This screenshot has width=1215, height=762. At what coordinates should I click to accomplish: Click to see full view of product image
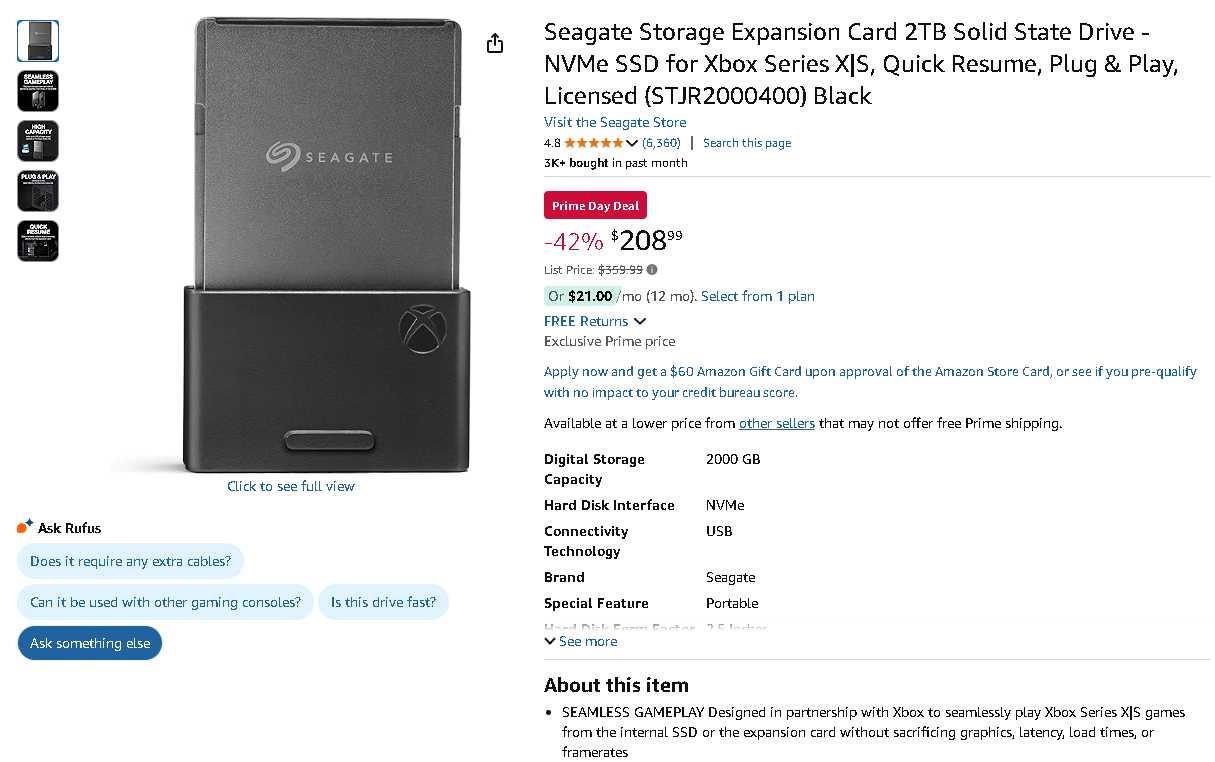[291, 486]
